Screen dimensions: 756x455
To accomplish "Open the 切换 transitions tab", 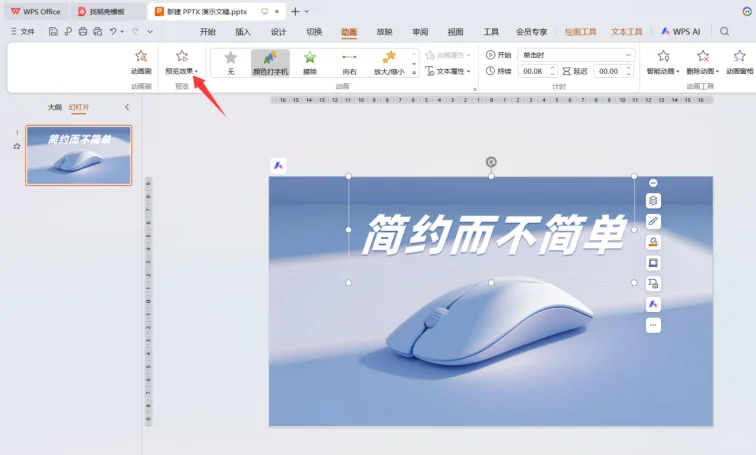I will pyautogui.click(x=314, y=31).
